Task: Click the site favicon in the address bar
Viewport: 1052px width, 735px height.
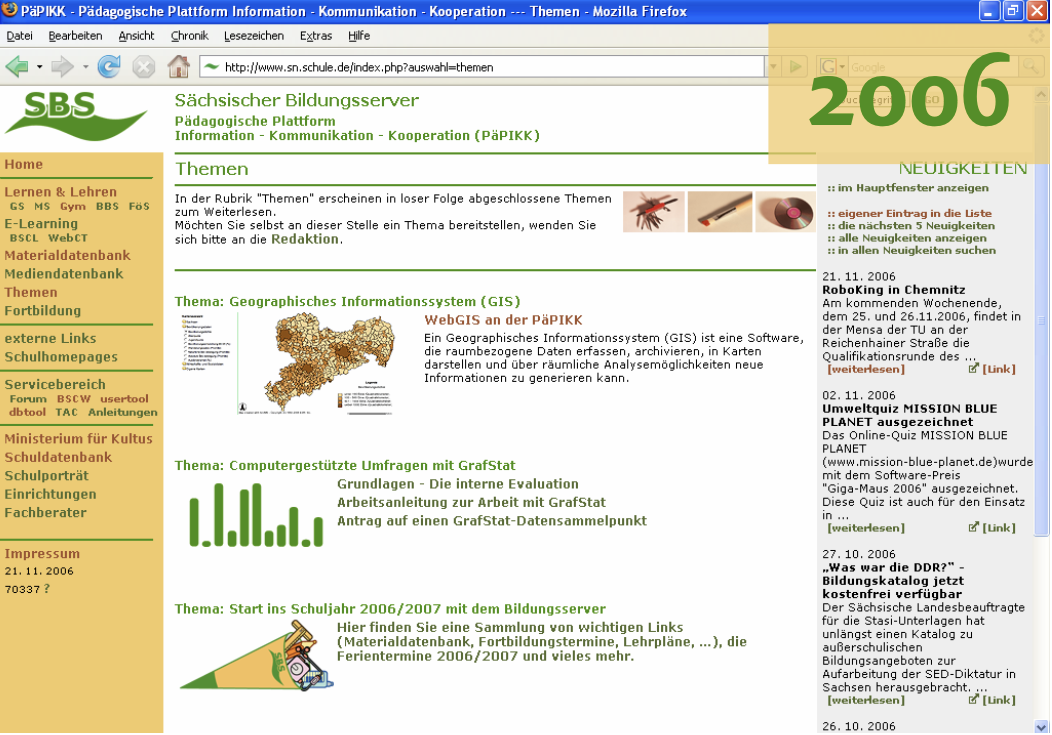Action: (x=211, y=66)
